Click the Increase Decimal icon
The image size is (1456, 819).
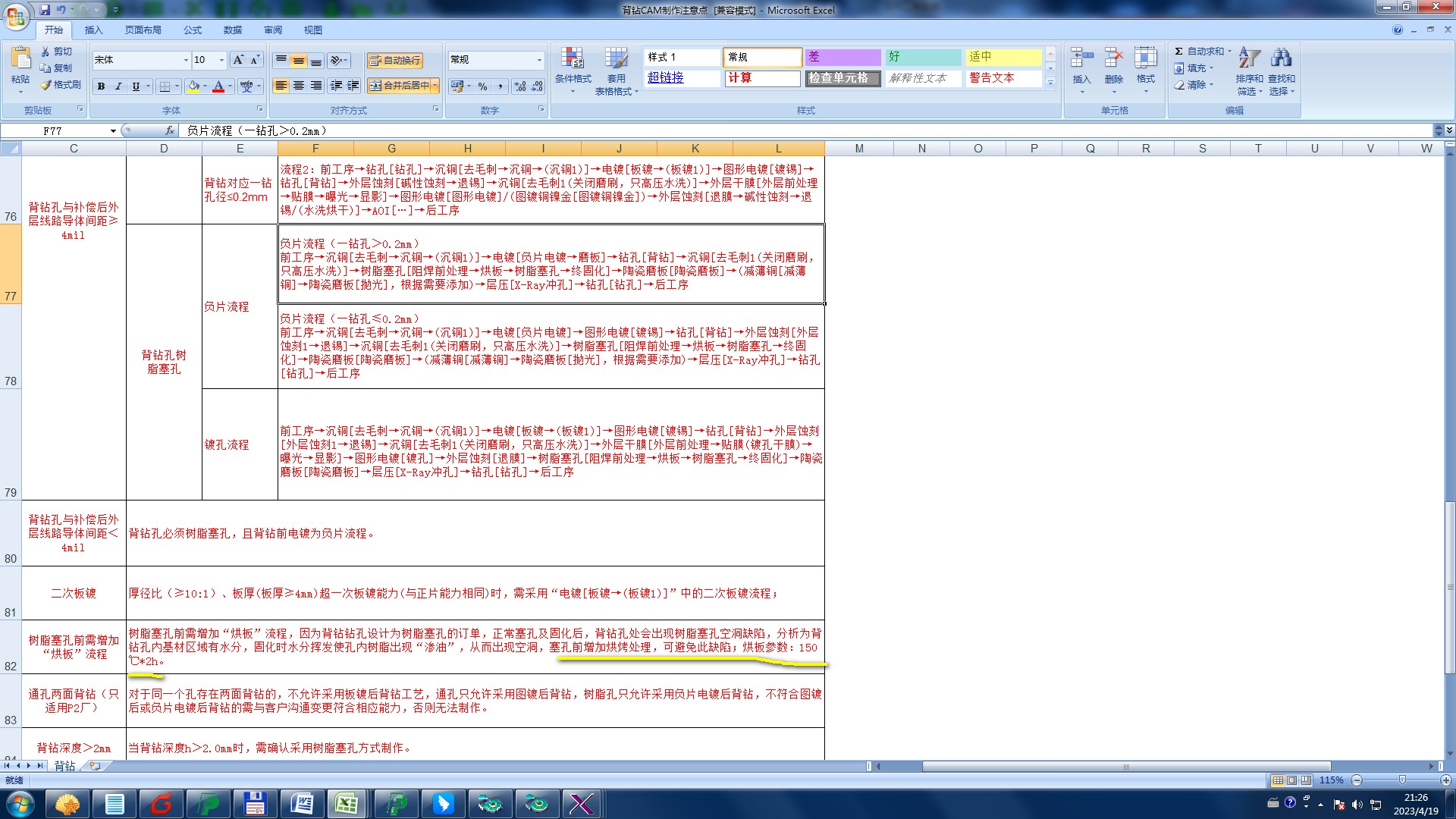520,86
